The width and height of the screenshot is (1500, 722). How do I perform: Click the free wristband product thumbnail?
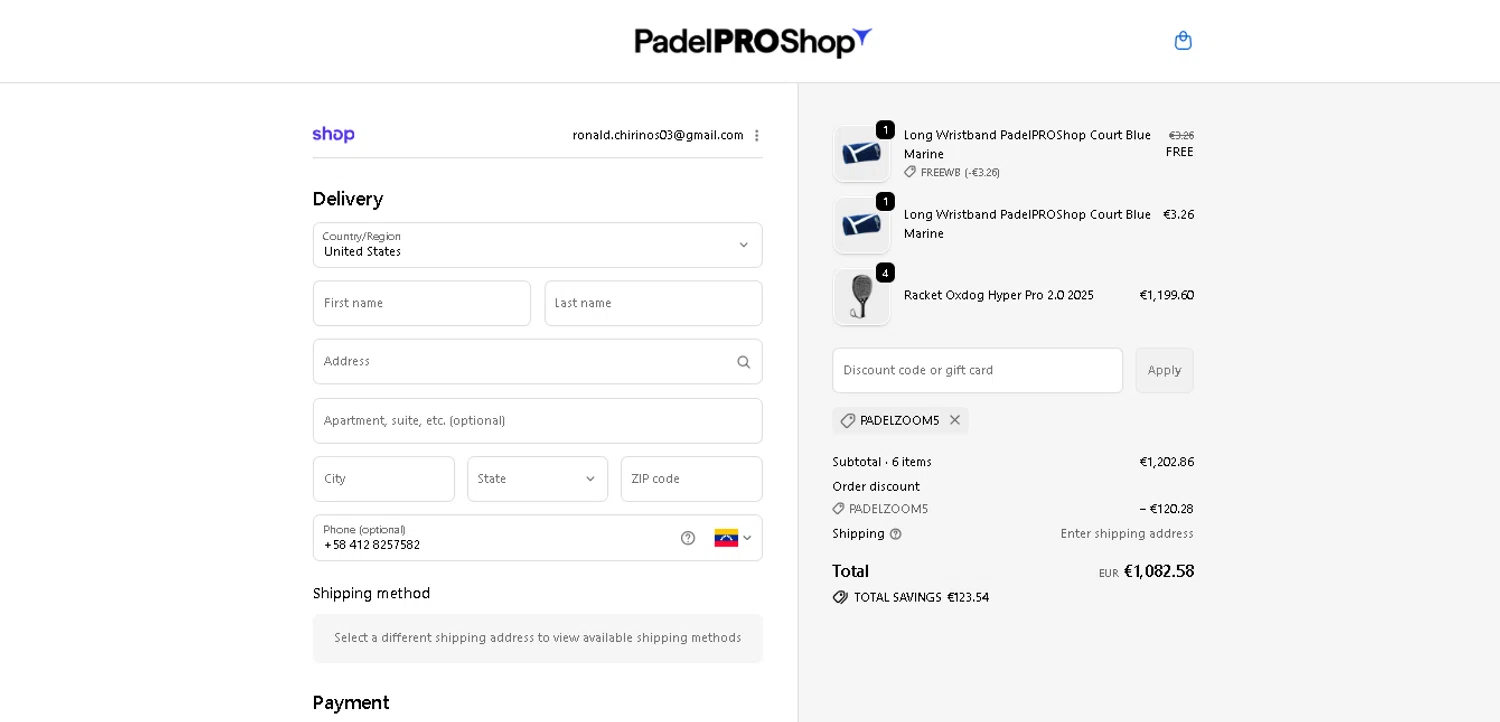(x=862, y=153)
